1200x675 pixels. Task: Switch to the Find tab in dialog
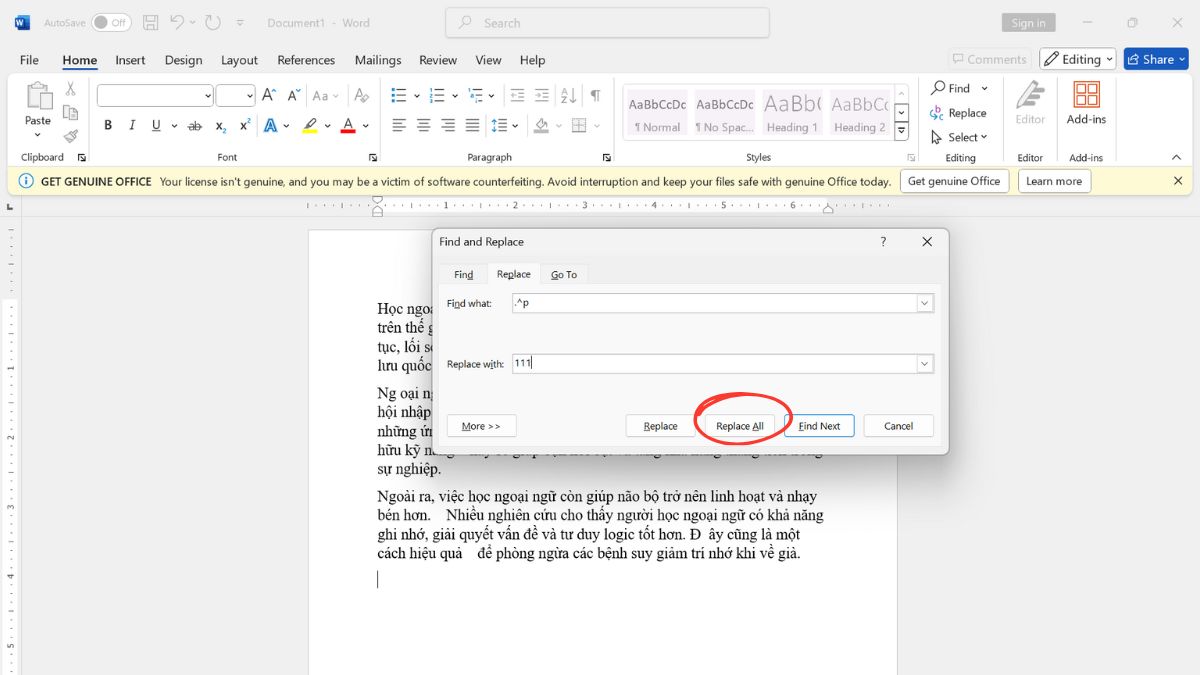464,274
